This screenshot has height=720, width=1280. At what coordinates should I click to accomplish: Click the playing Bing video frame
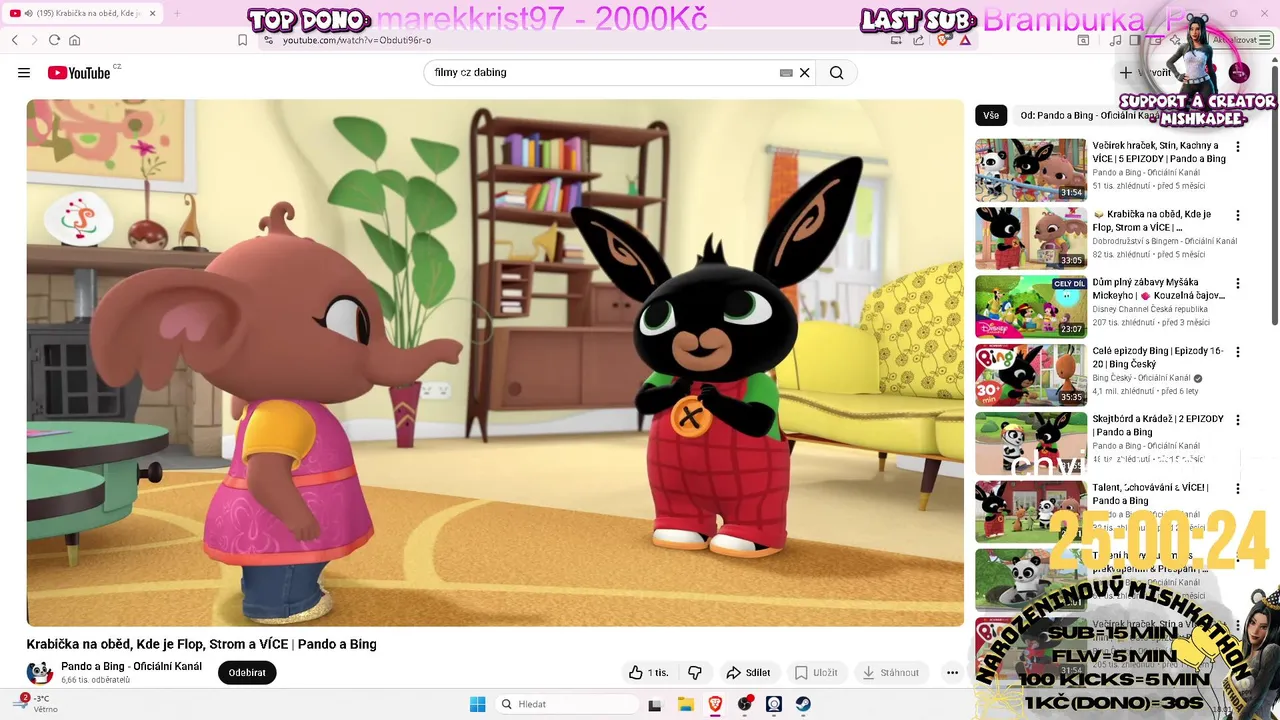click(495, 363)
